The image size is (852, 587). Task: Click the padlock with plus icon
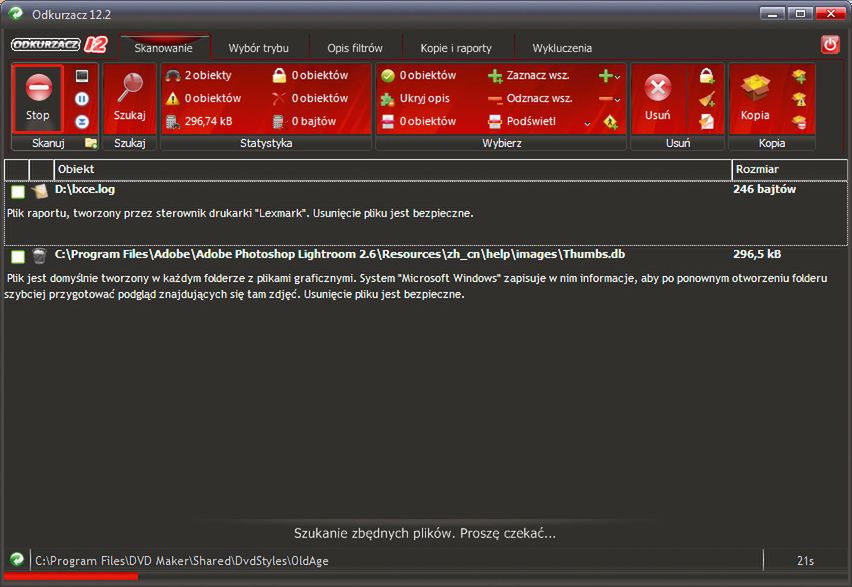click(x=707, y=76)
